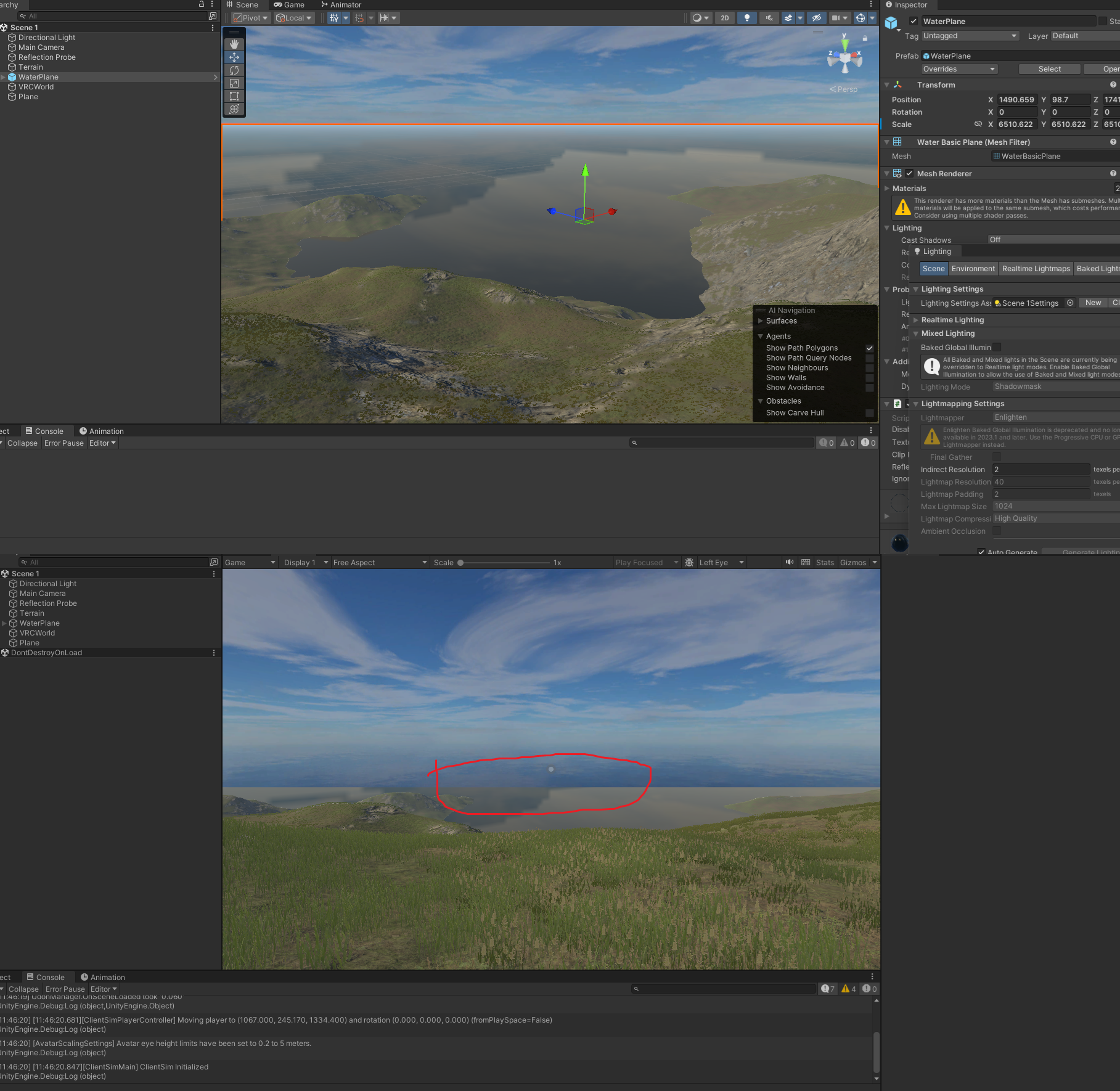This screenshot has height=1091, width=1120.
Task: Enable the Show Walls checkbox
Action: tap(870, 378)
